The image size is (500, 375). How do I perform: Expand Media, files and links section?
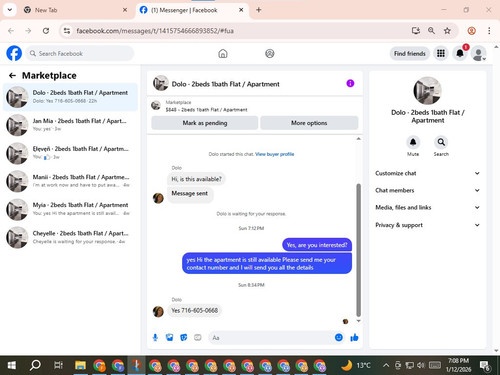pos(428,207)
